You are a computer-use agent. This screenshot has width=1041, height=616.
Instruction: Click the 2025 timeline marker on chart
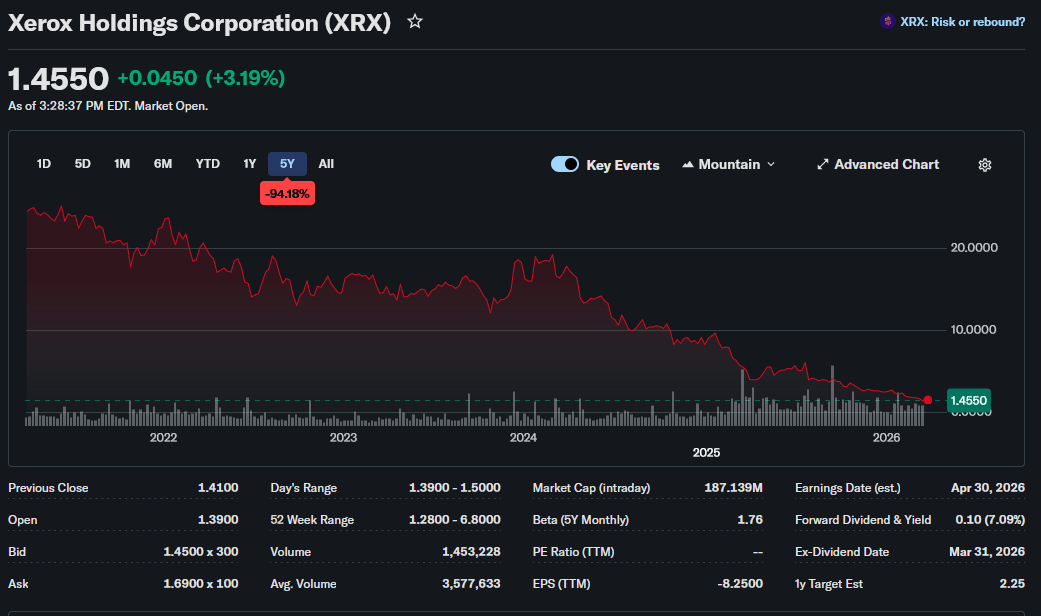point(706,453)
